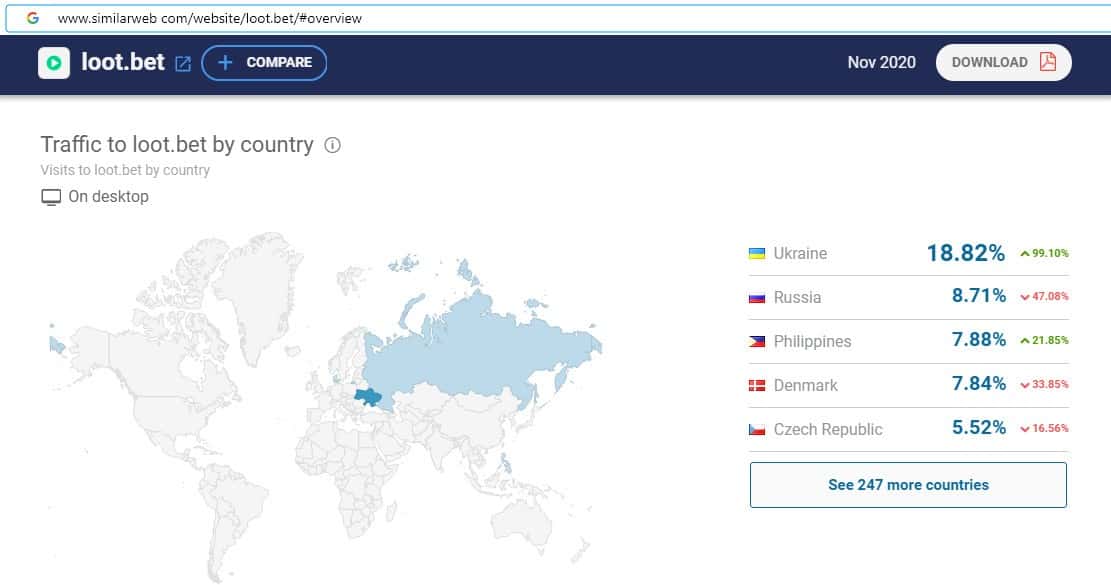Click red down arrow next to 33.85%

pos(1025,385)
